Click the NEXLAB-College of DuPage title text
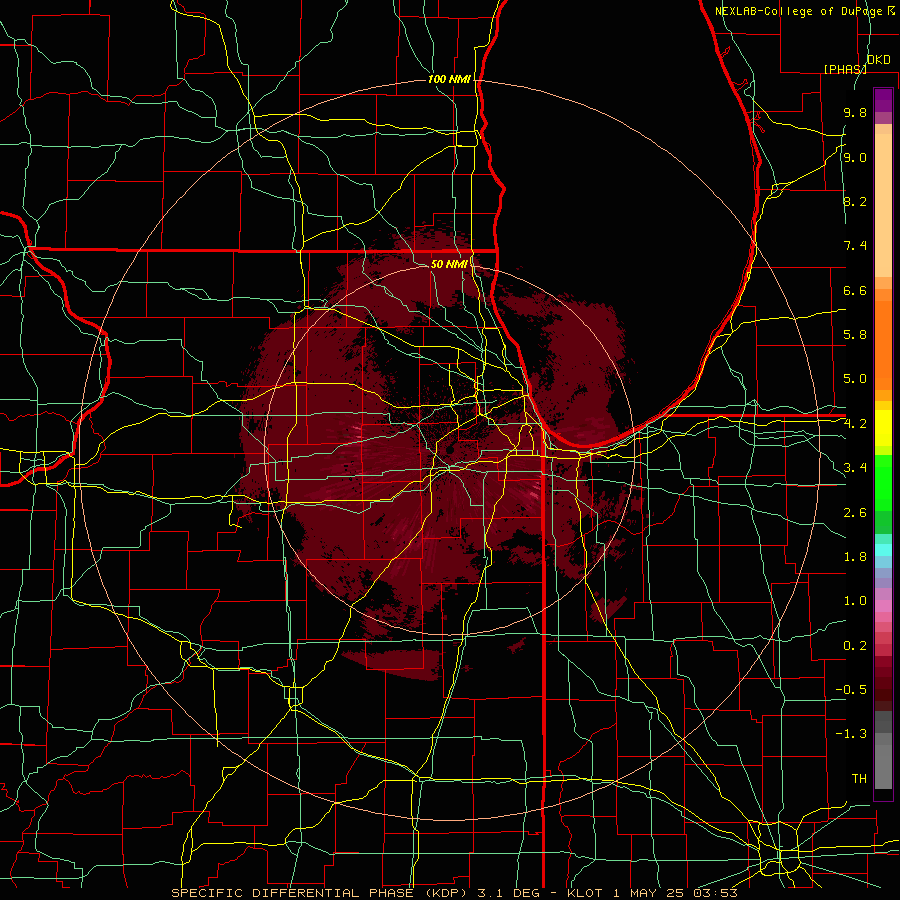The height and width of the screenshot is (900, 900). click(x=799, y=11)
